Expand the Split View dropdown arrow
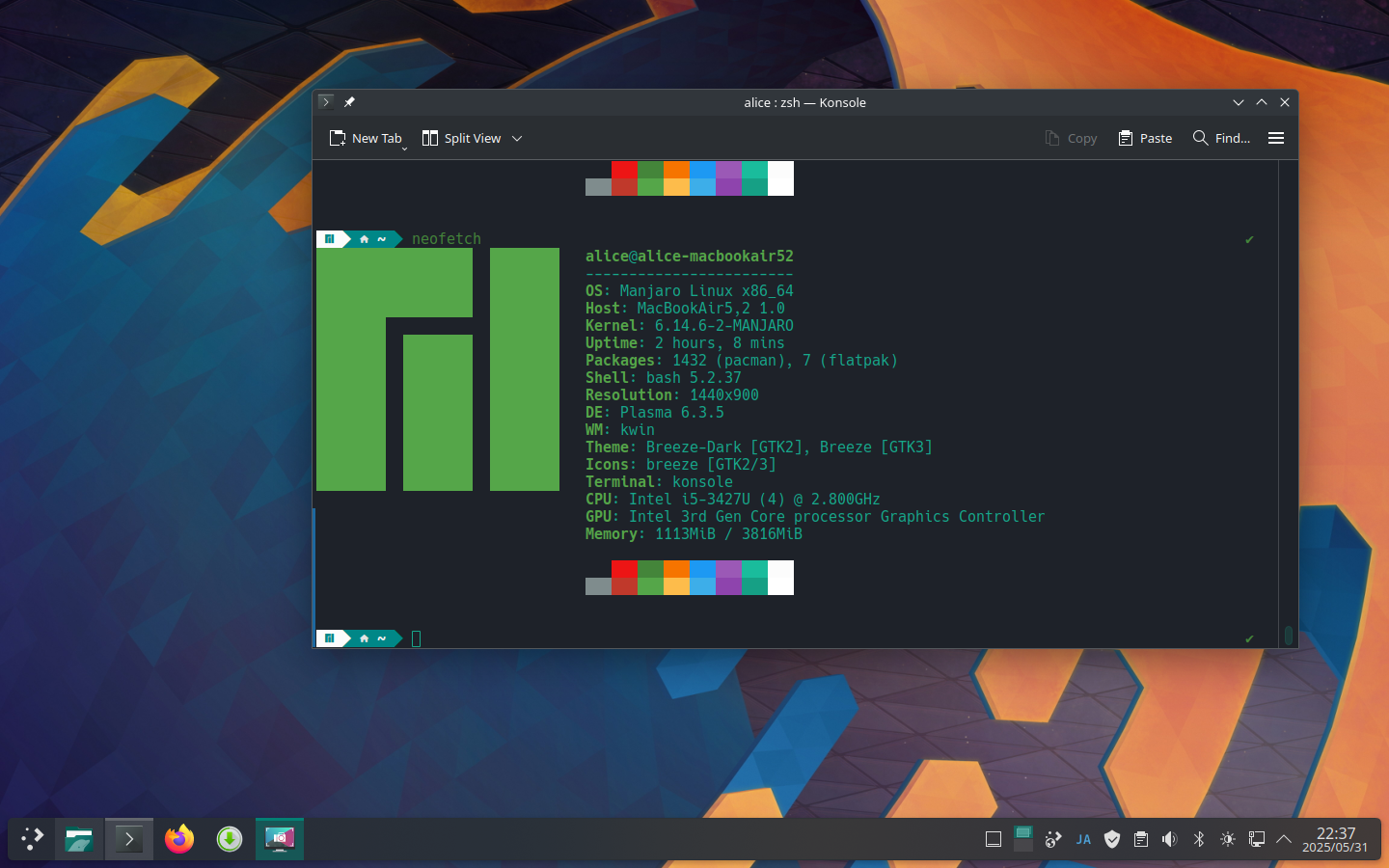1389x868 pixels. pyautogui.click(x=517, y=138)
